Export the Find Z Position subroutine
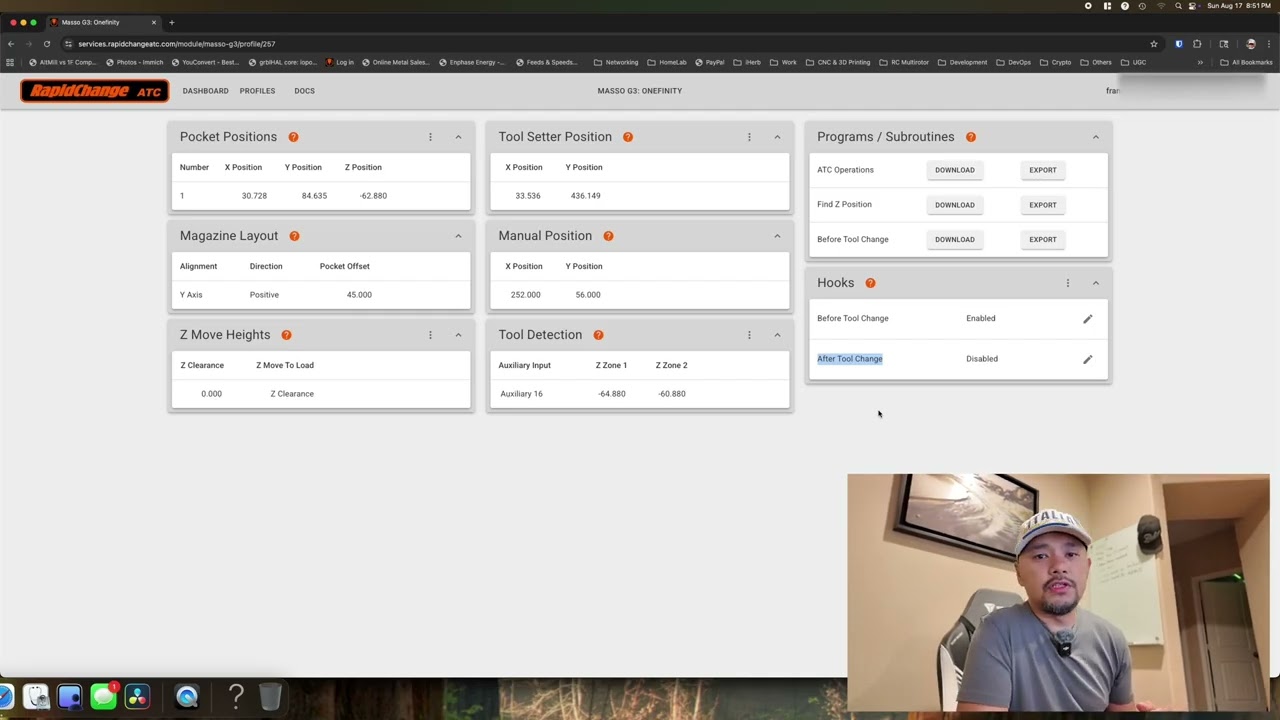The width and height of the screenshot is (1280, 720). coord(1043,205)
